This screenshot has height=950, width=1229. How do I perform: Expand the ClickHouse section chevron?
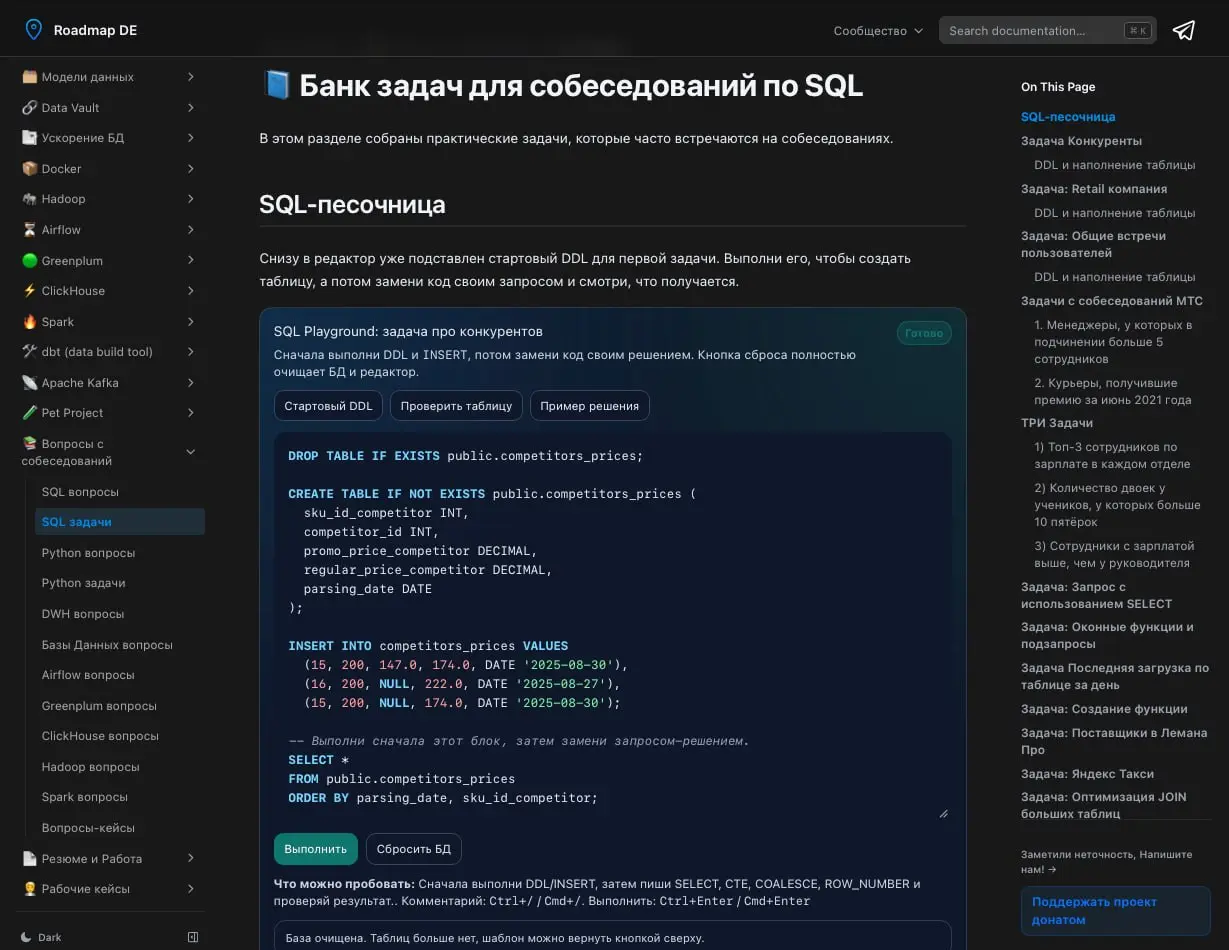[190, 291]
